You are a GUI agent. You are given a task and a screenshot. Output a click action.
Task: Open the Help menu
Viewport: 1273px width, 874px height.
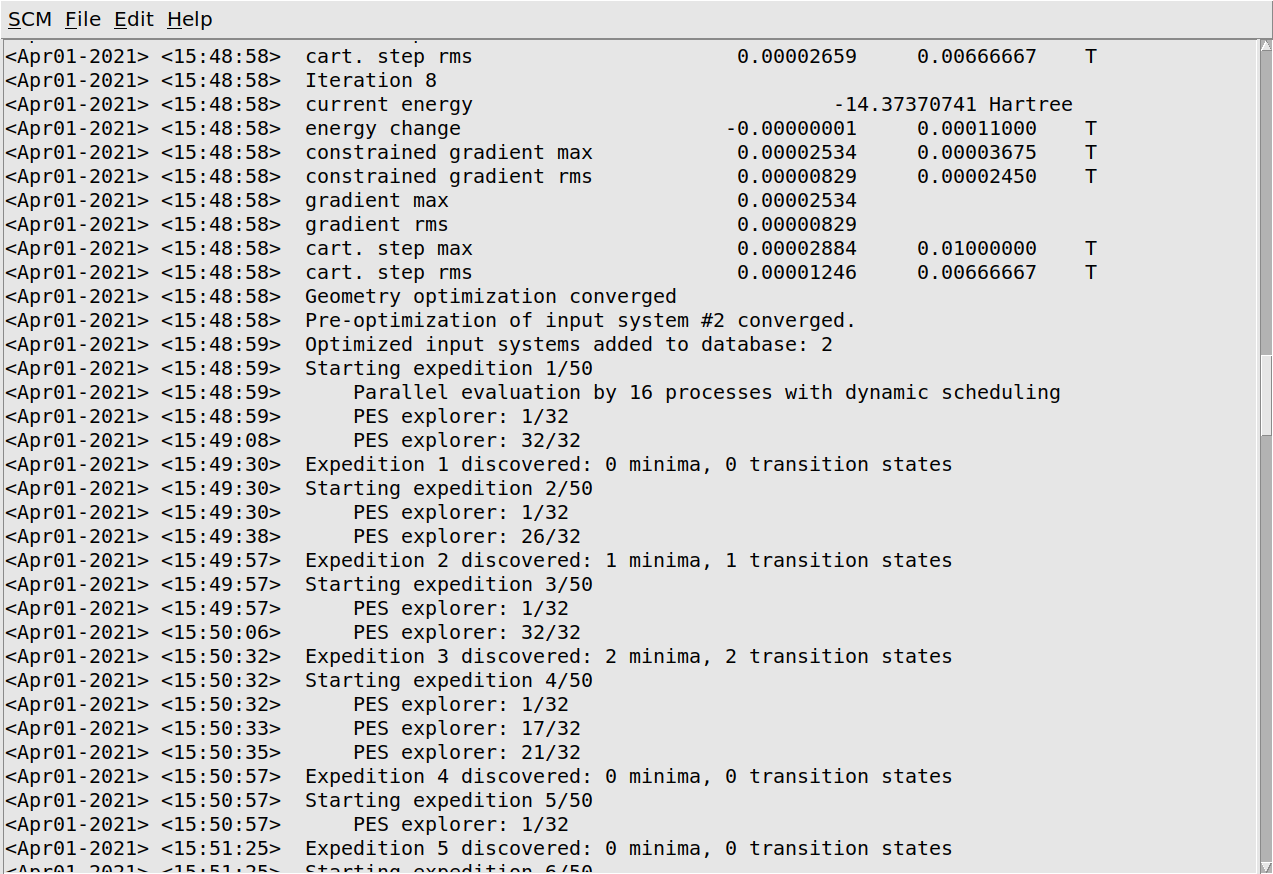pyautogui.click(x=189, y=20)
